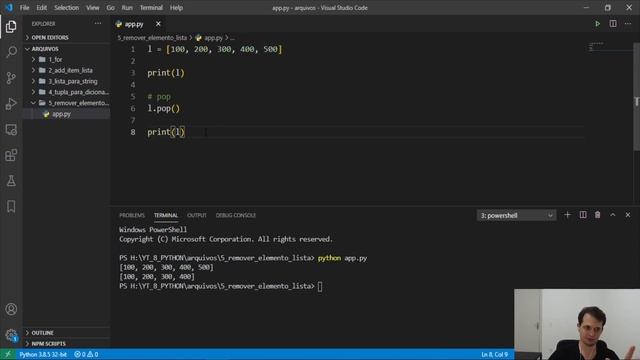Click the VS Code logo icon
Viewport: 640px width, 360px height.
(9, 7)
